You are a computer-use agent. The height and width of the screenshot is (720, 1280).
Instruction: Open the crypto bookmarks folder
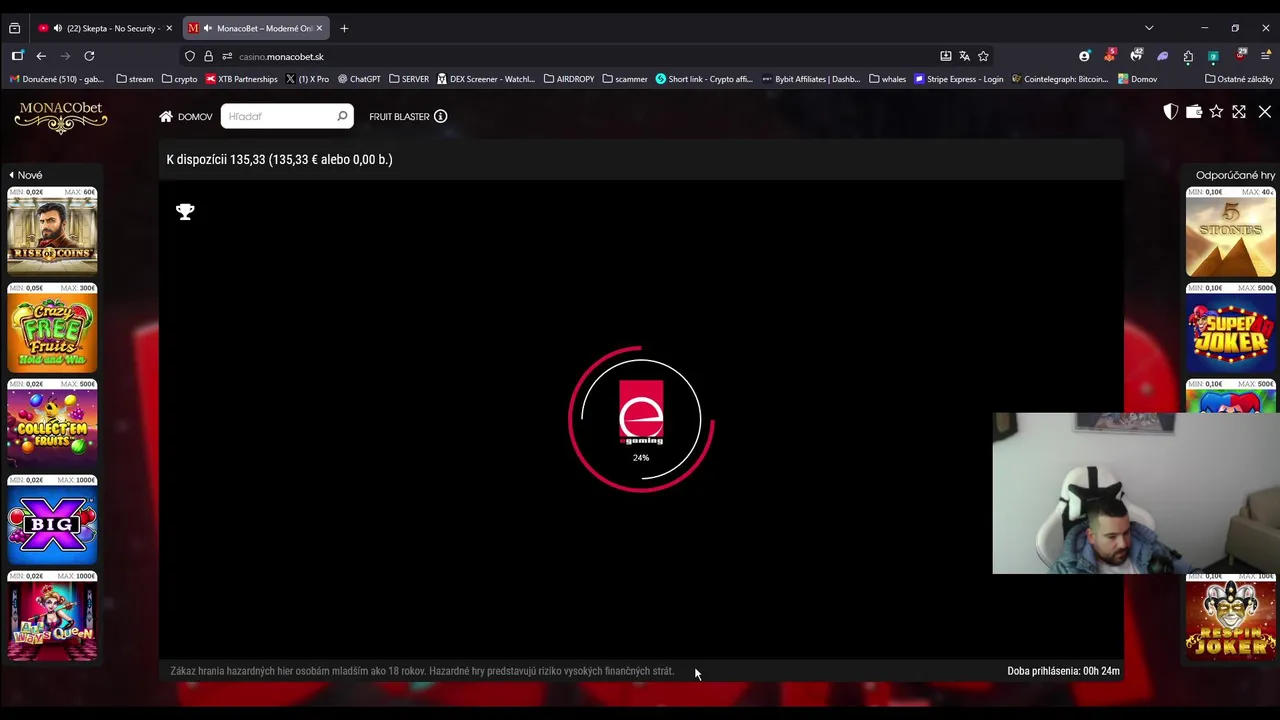tap(179, 79)
